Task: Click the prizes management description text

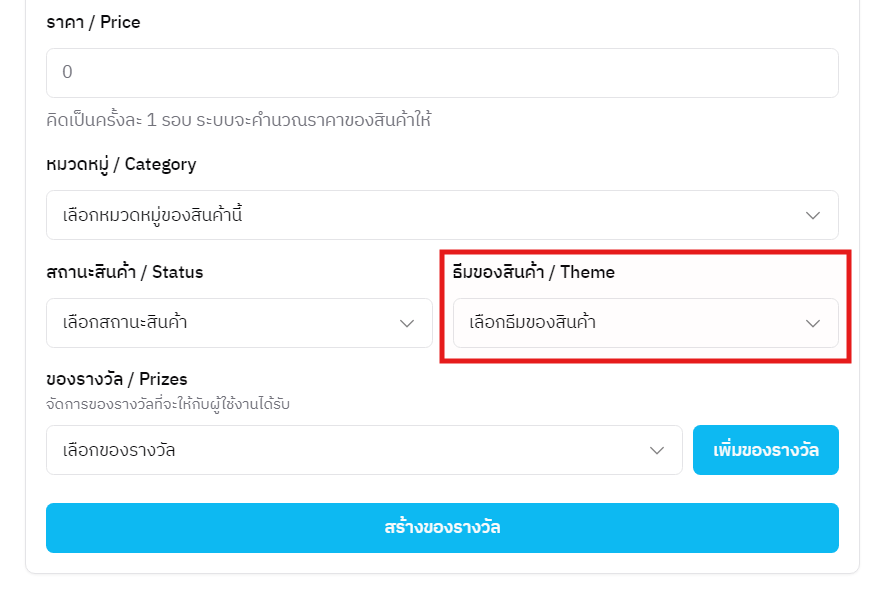Action: click(174, 404)
